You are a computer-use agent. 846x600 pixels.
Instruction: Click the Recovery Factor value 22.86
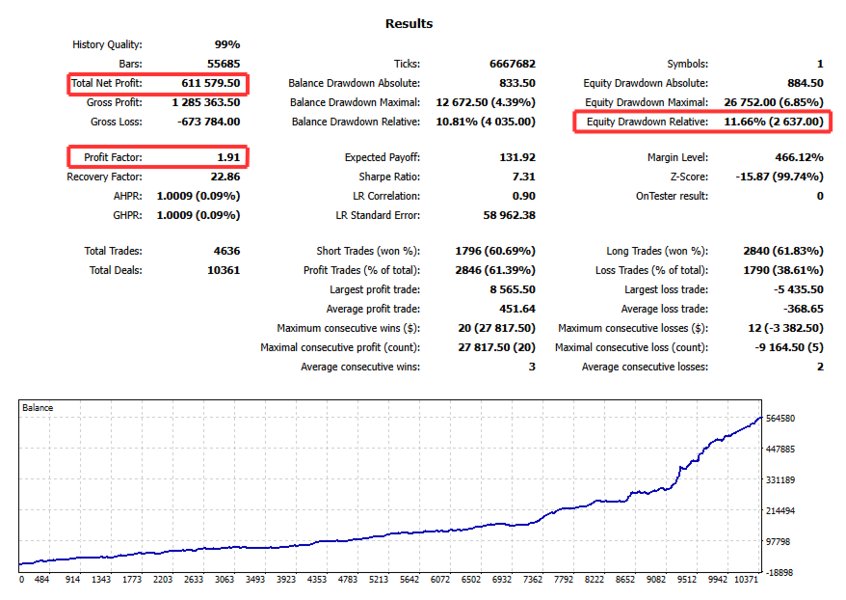(226, 177)
